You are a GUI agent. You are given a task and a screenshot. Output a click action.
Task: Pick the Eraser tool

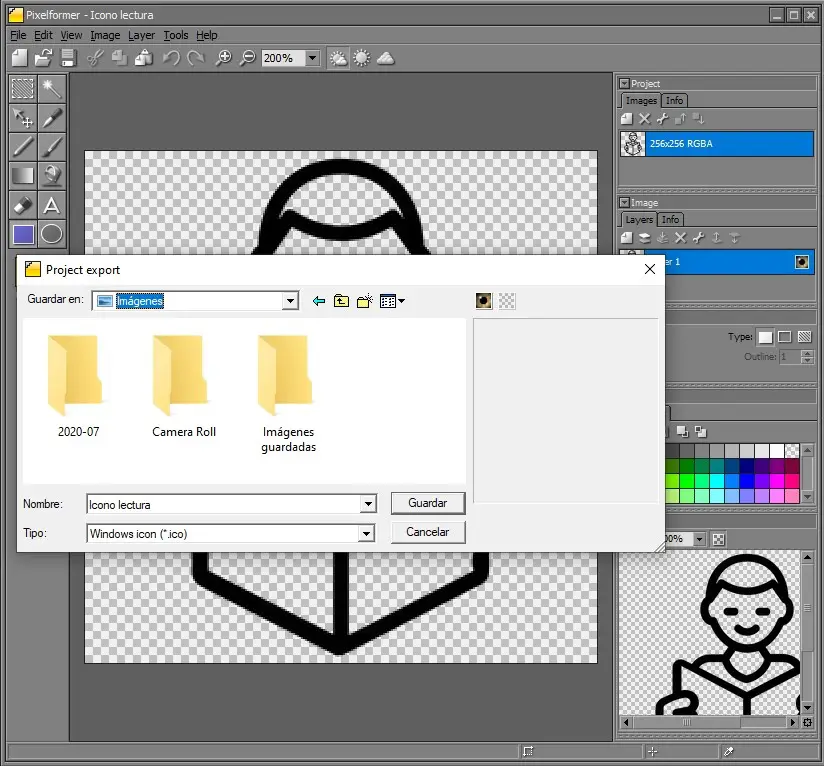[x=23, y=205]
